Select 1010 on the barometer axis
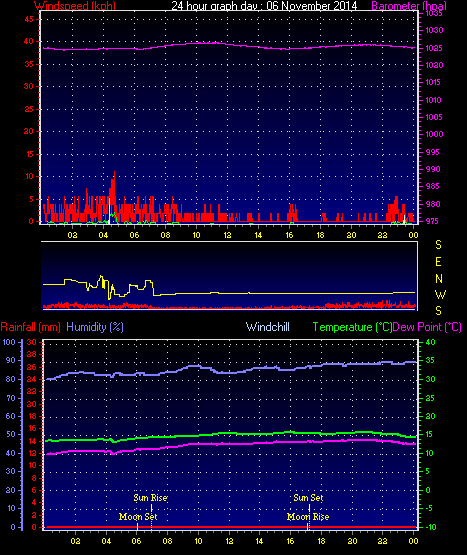467x555 pixels. click(434, 100)
